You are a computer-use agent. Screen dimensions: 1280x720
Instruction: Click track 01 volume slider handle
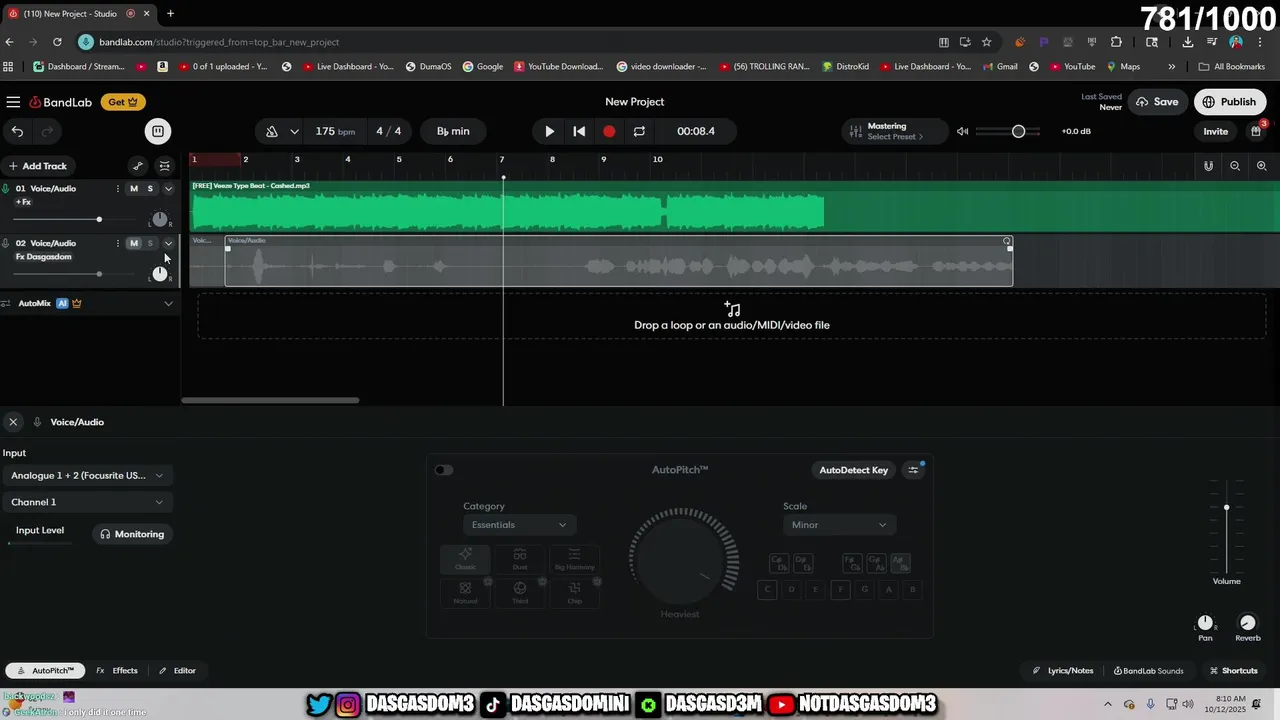pos(99,219)
